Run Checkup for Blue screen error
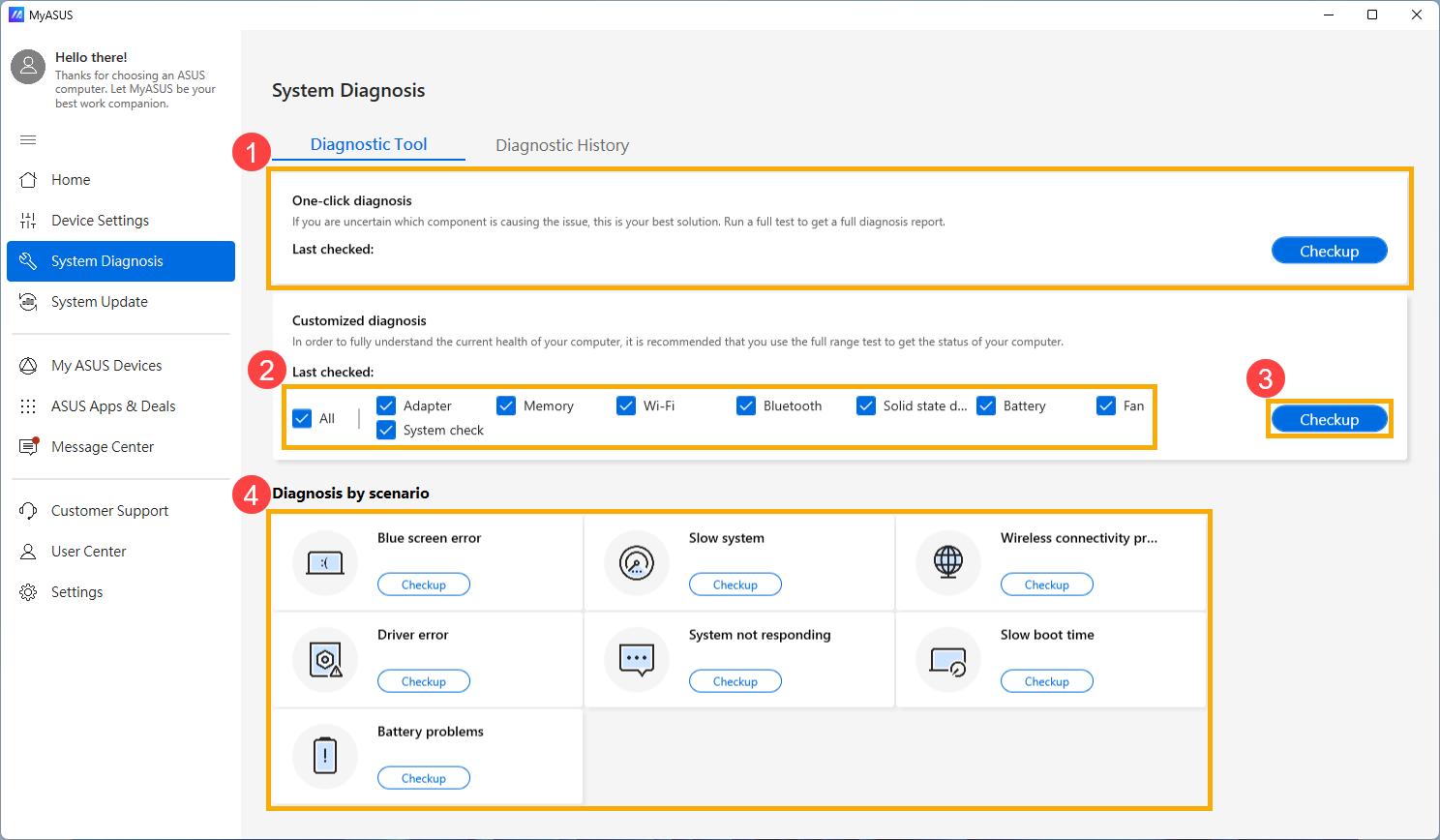 coord(424,585)
